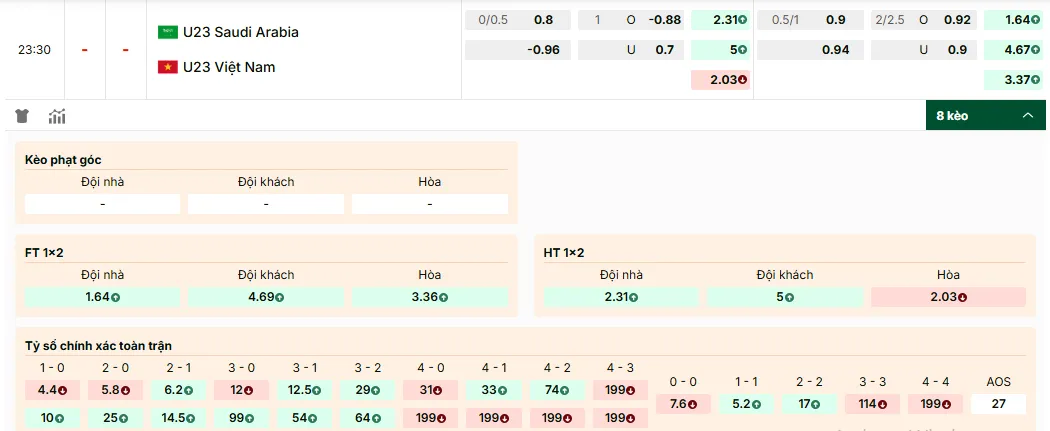
Task: Click the 0/0.5 handicap odds 0.8
Action: (516, 20)
